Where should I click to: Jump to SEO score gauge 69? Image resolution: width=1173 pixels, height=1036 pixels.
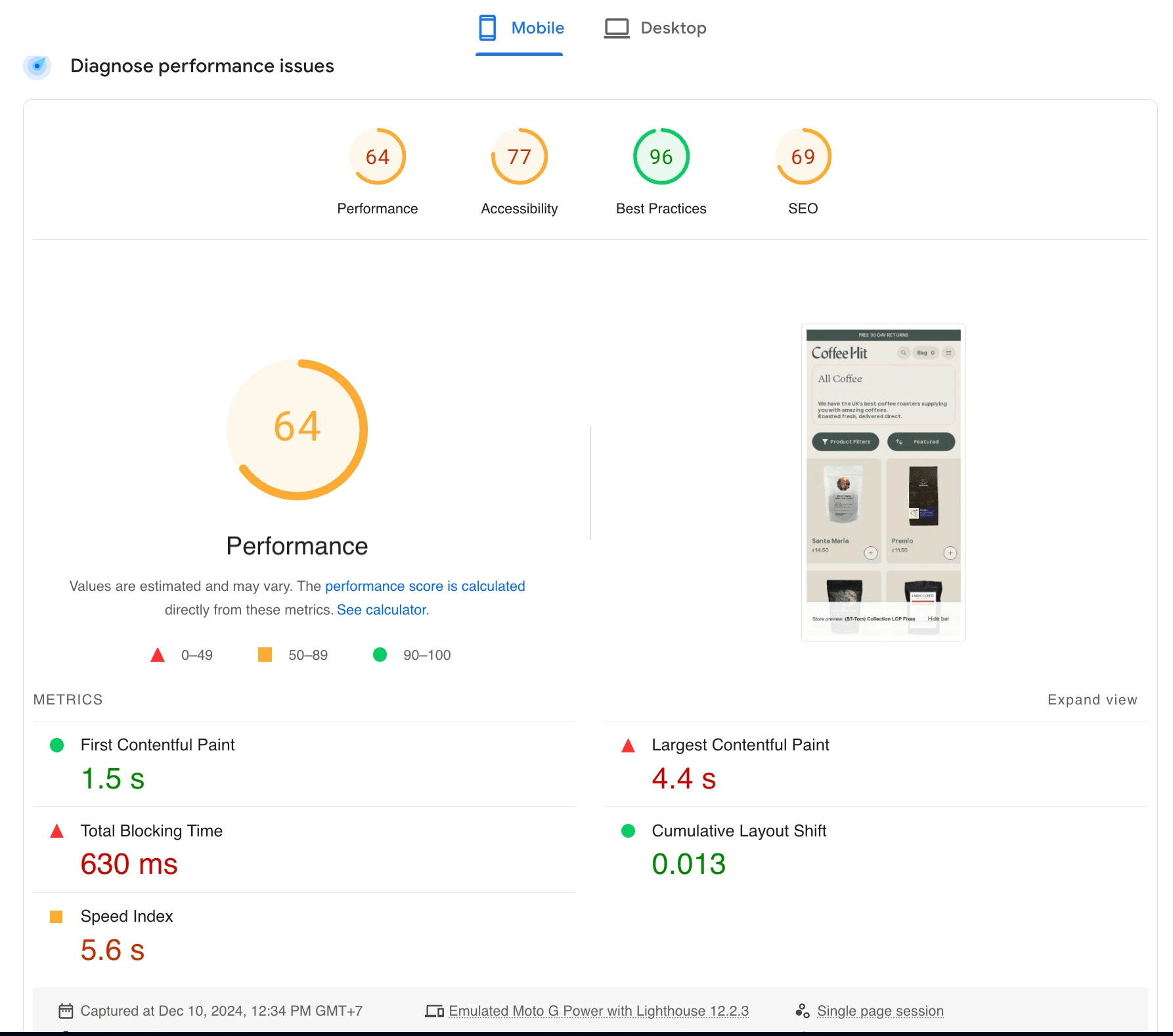point(803,156)
